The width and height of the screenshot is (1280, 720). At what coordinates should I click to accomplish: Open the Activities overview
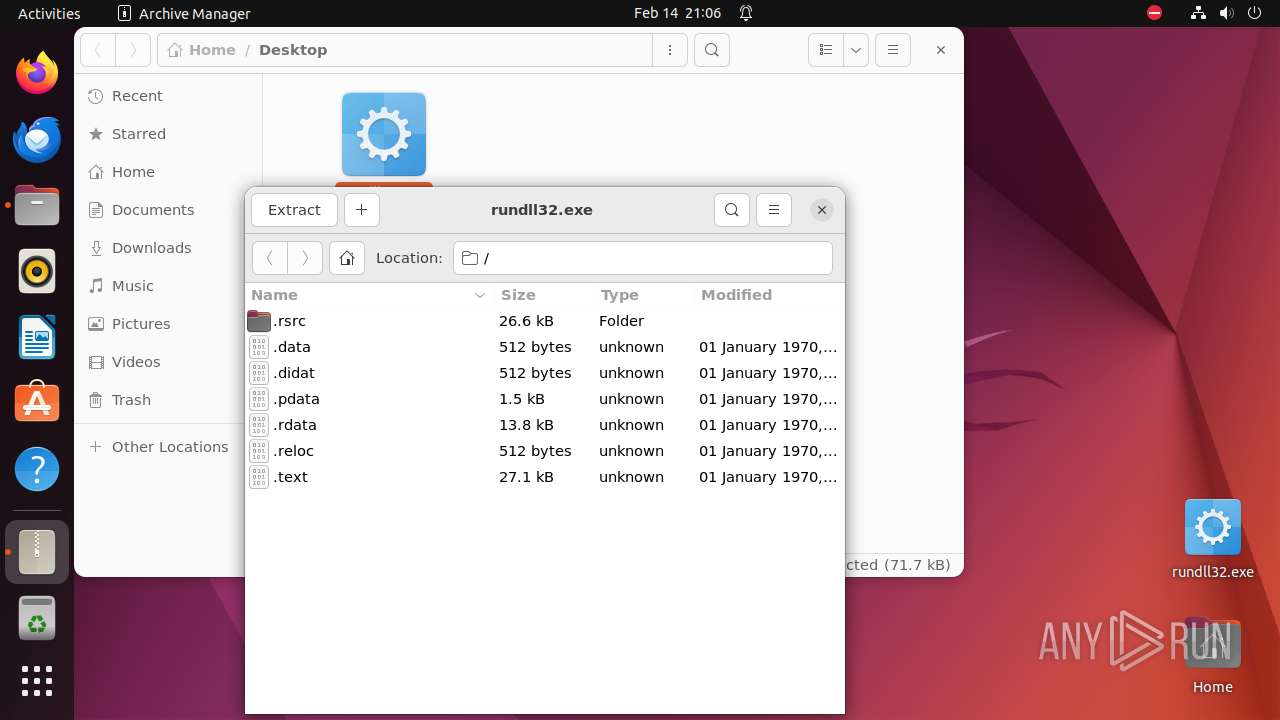49,13
